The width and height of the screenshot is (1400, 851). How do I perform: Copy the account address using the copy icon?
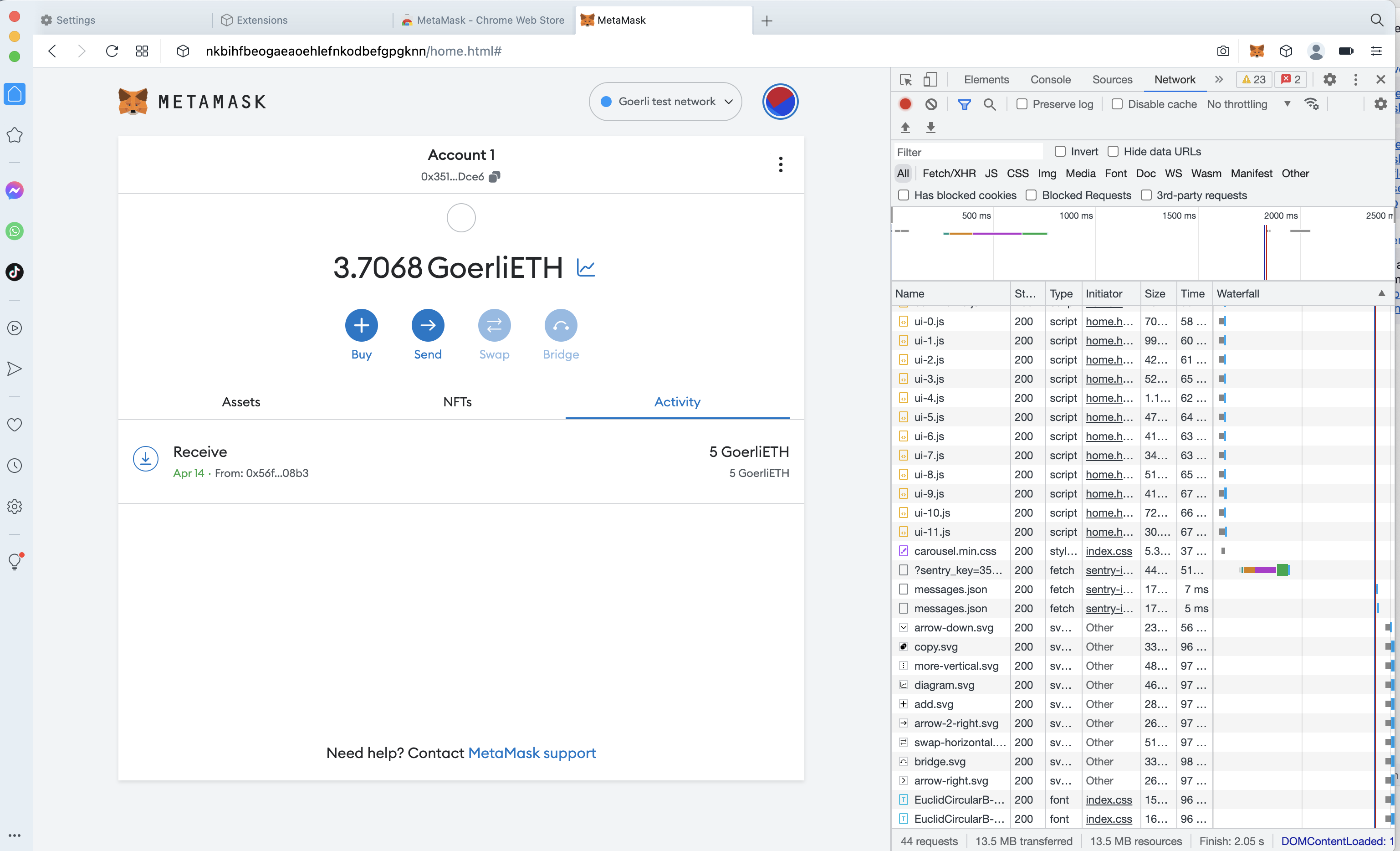(x=494, y=176)
